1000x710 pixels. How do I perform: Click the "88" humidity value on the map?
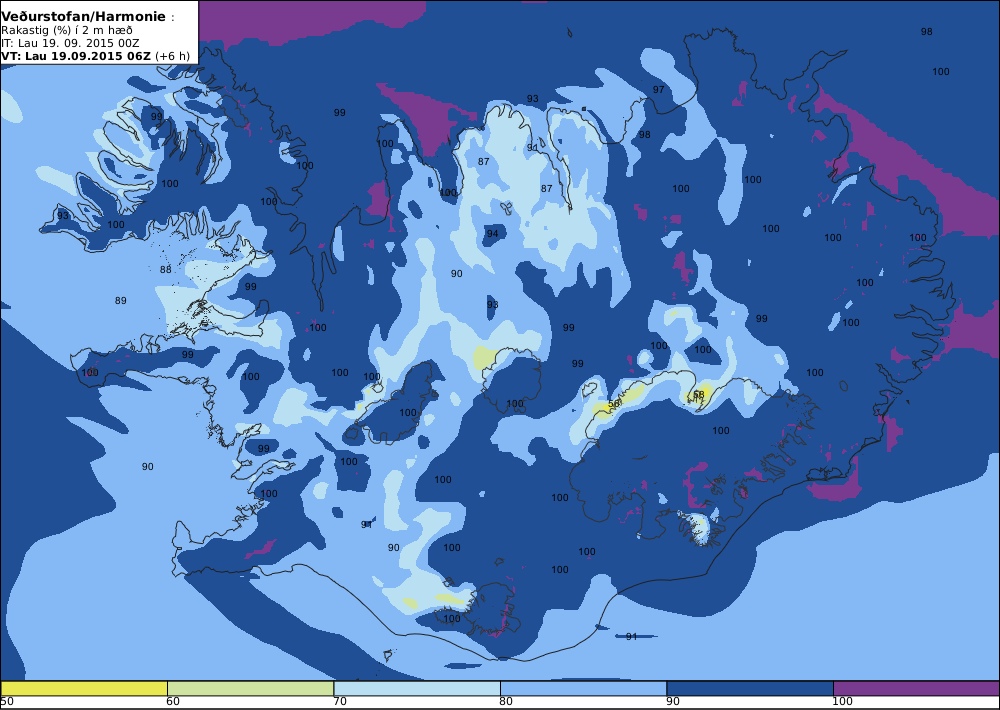166,269
